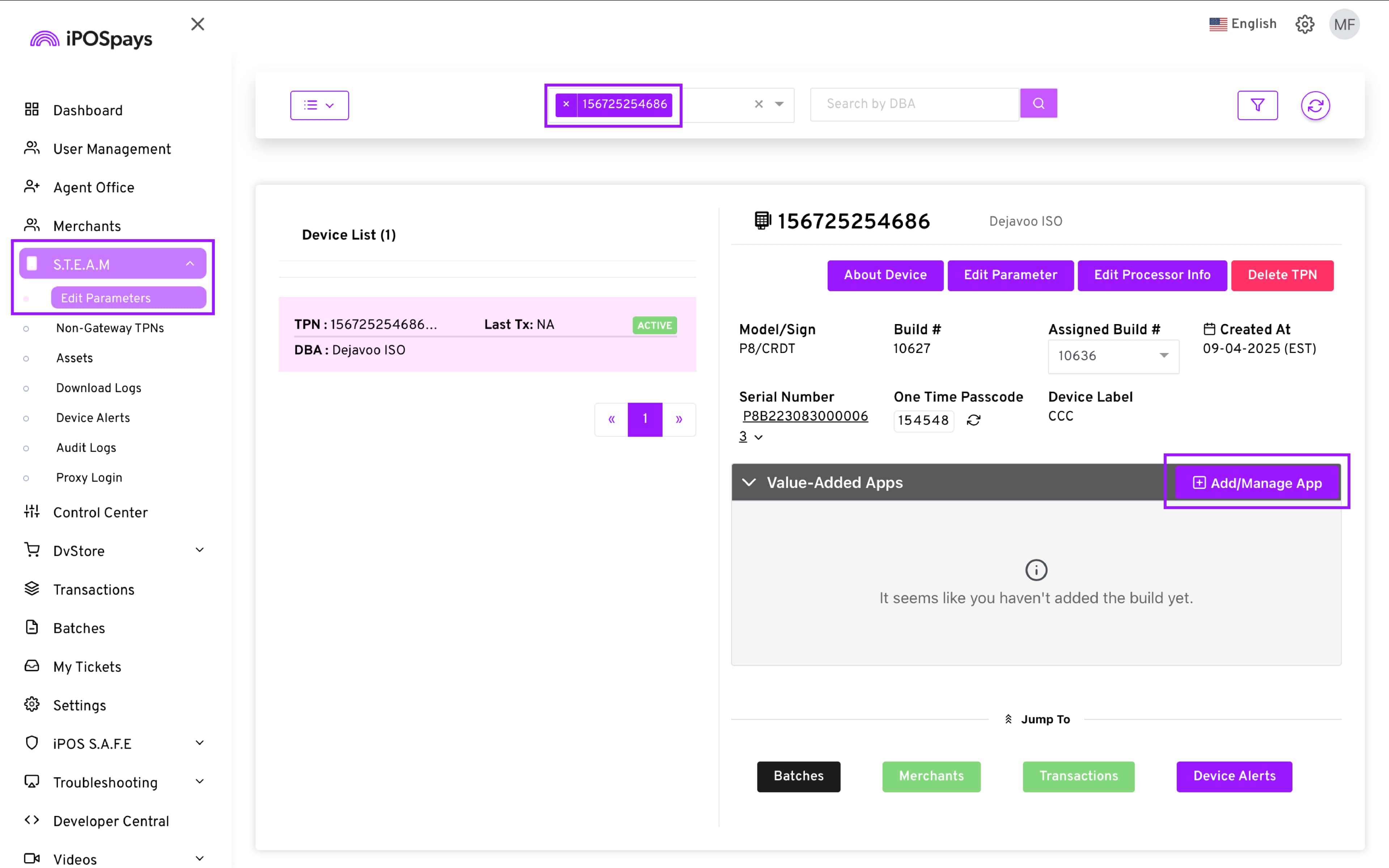This screenshot has height=868, width=1389.
Task: Click the circular refresh icon in toolbar
Action: pyautogui.click(x=1315, y=105)
